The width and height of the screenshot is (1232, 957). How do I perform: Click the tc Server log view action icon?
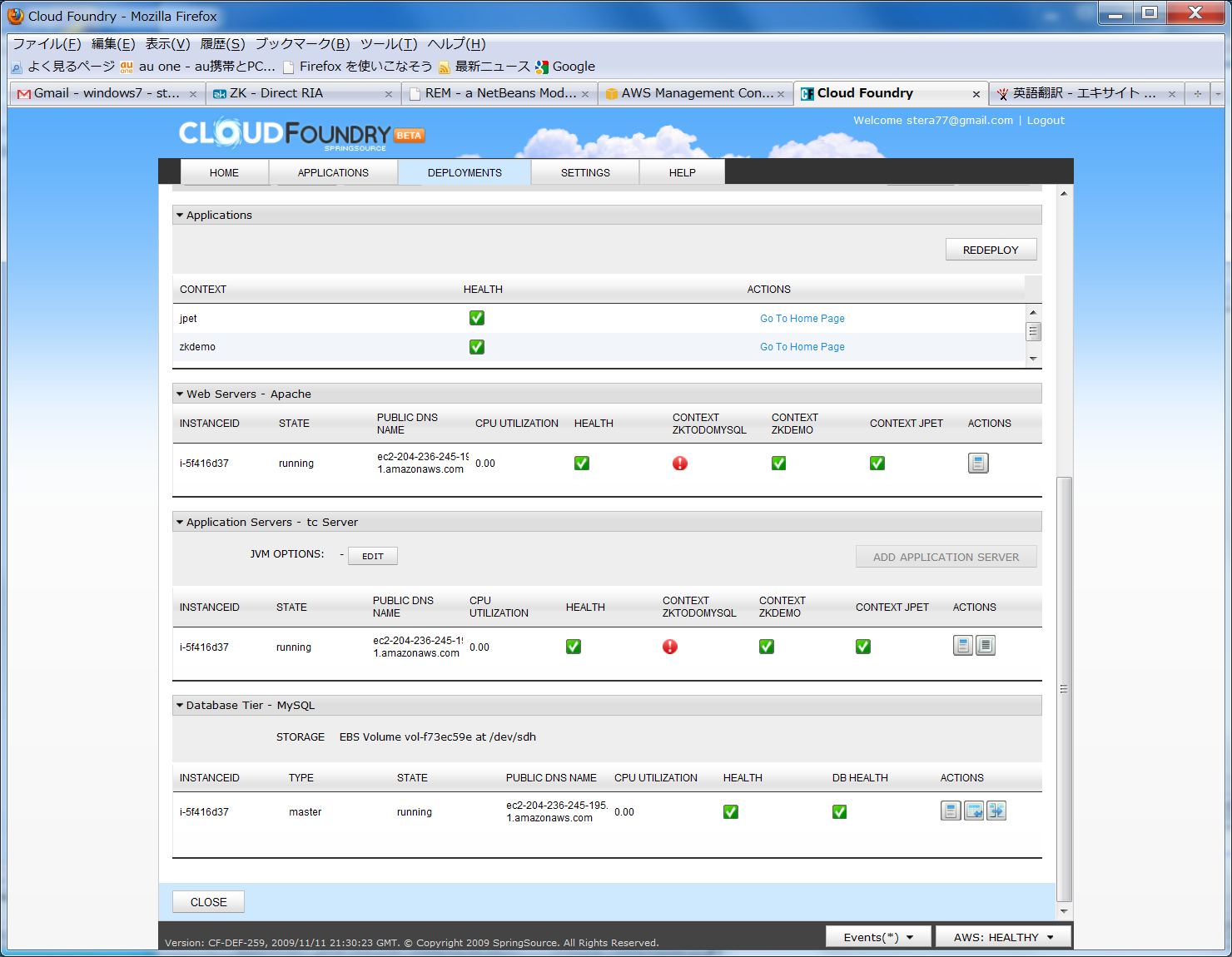click(x=986, y=646)
